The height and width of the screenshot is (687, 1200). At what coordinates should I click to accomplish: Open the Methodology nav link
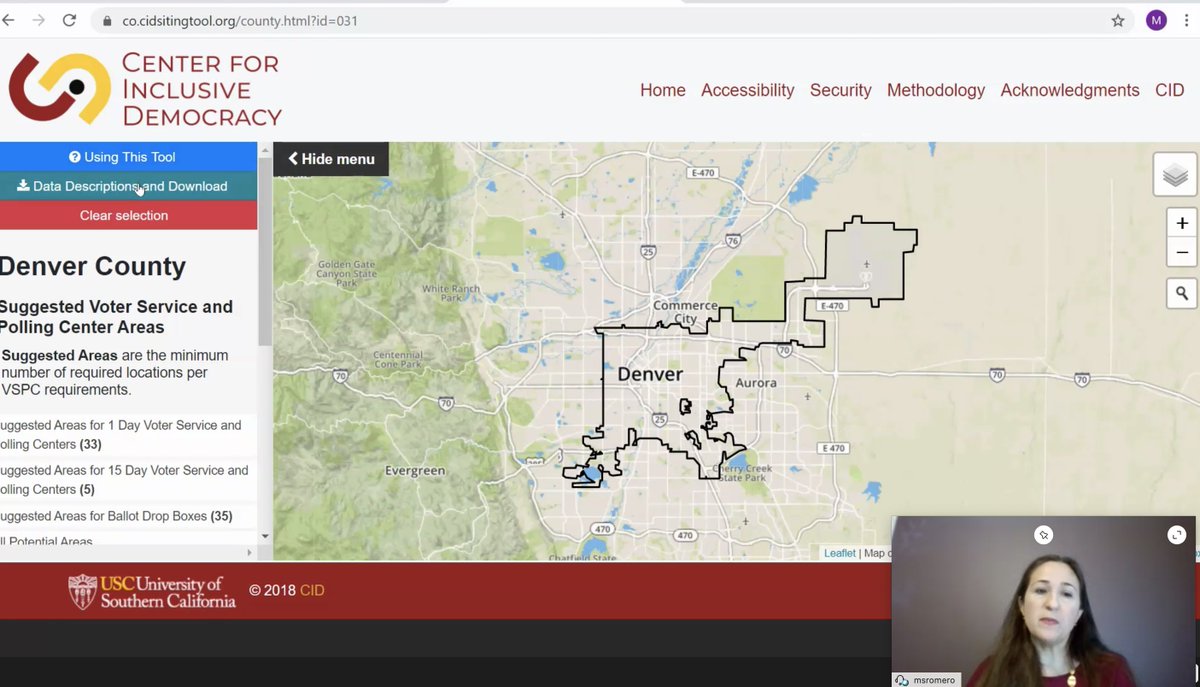tap(936, 90)
